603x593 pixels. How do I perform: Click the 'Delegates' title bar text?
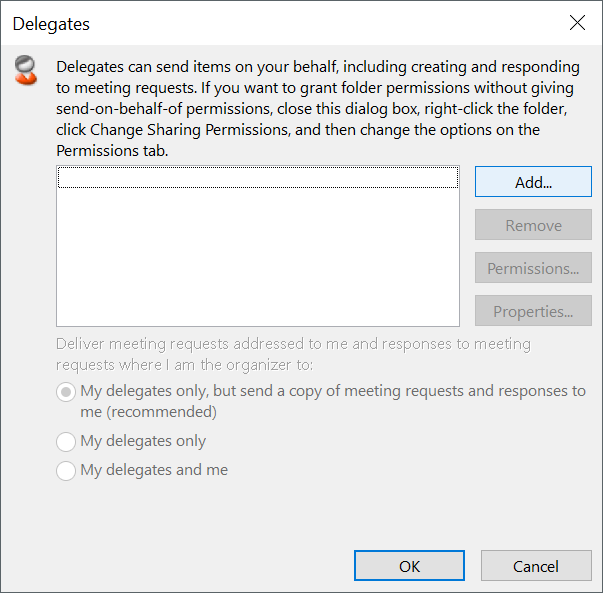click(x=51, y=24)
